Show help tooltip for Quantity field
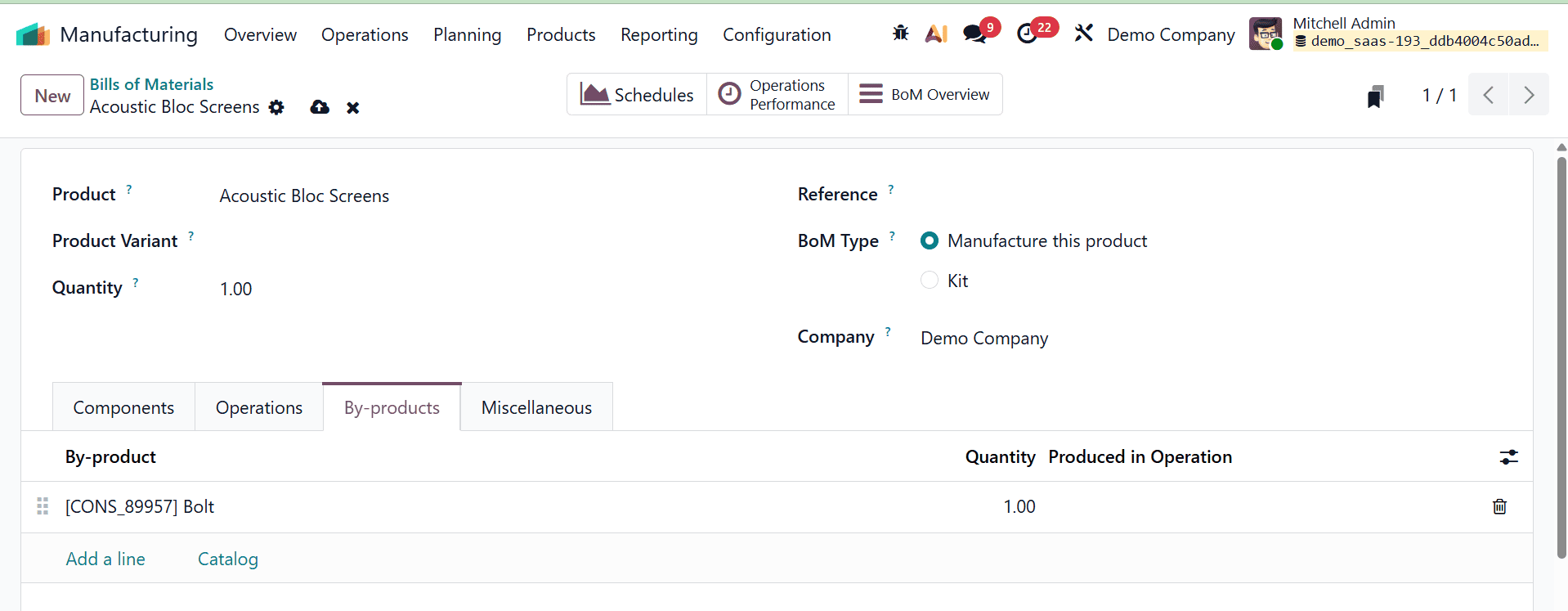Image resolution: width=1568 pixels, height=611 pixels. click(x=135, y=282)
